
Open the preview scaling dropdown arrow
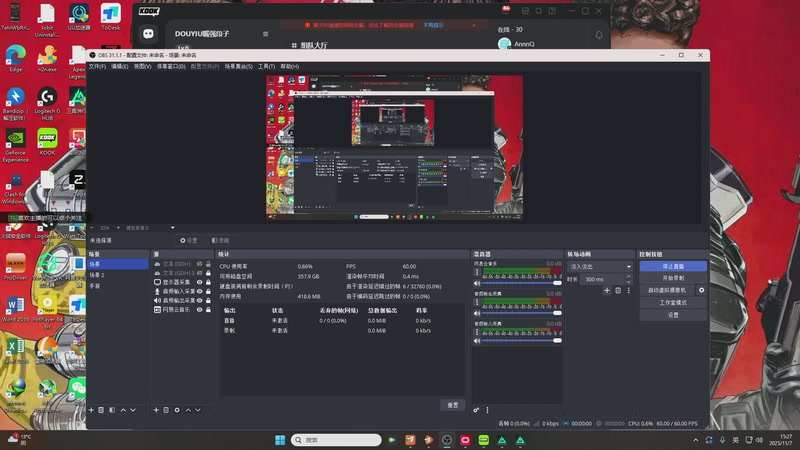[x=172, y=228]
